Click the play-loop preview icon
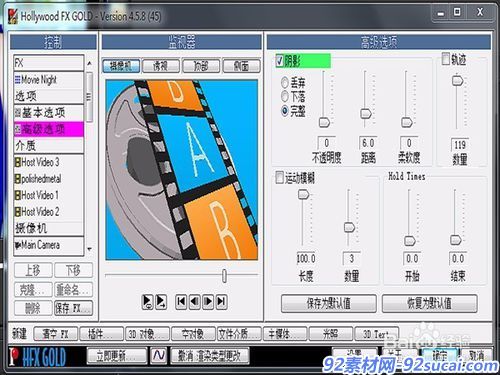 pyautogui.click(x=148, y=302)
